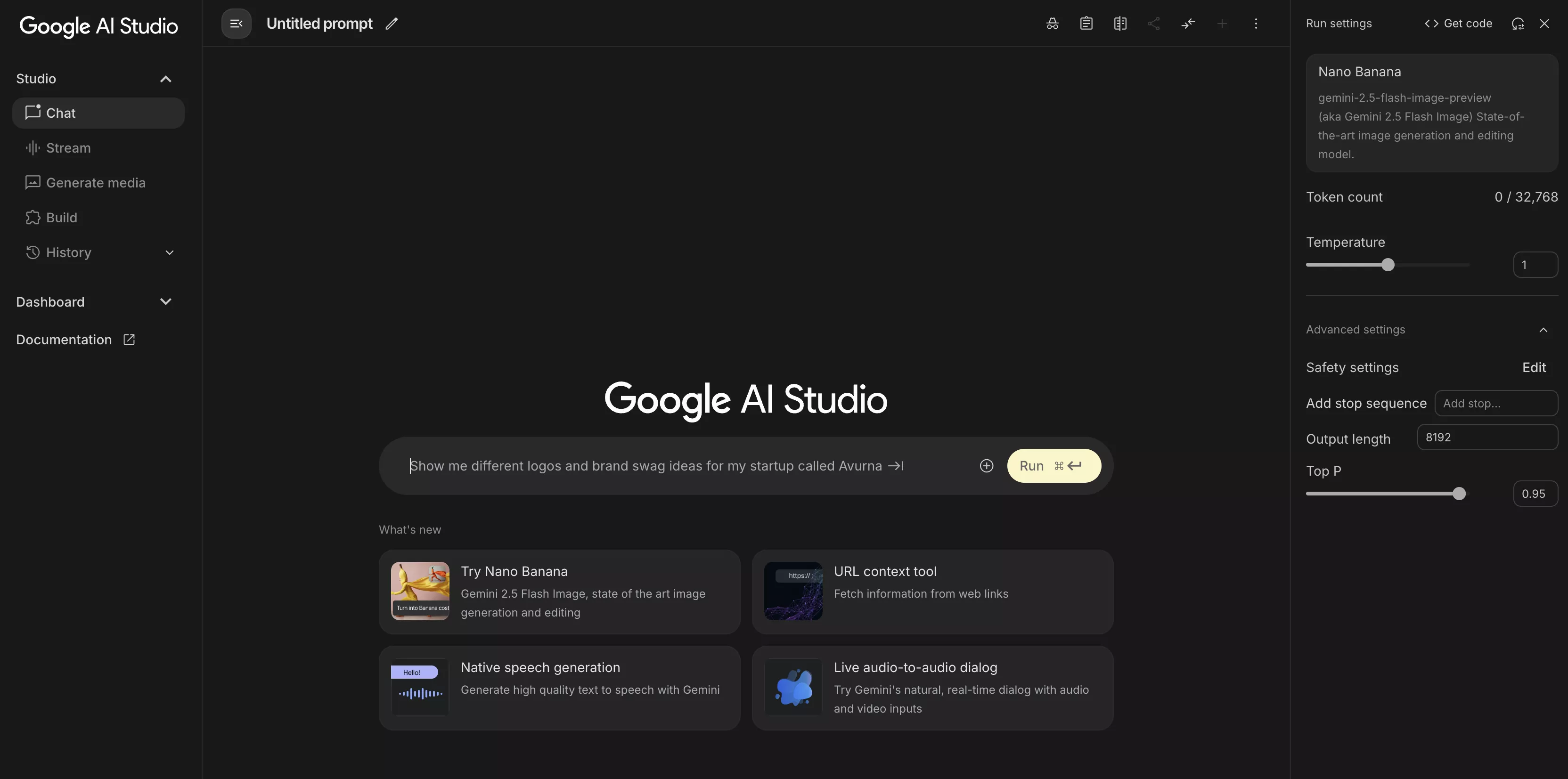The width and height of the screenshot is (1568, 779).
Task: Click the plus new chat icon
Action: pyautogui.click(x=1222, y=24)
